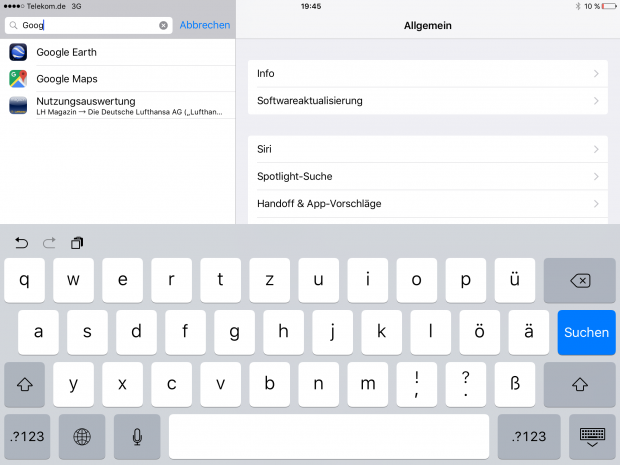Open the Siri settings row

(x=428, y=149)
